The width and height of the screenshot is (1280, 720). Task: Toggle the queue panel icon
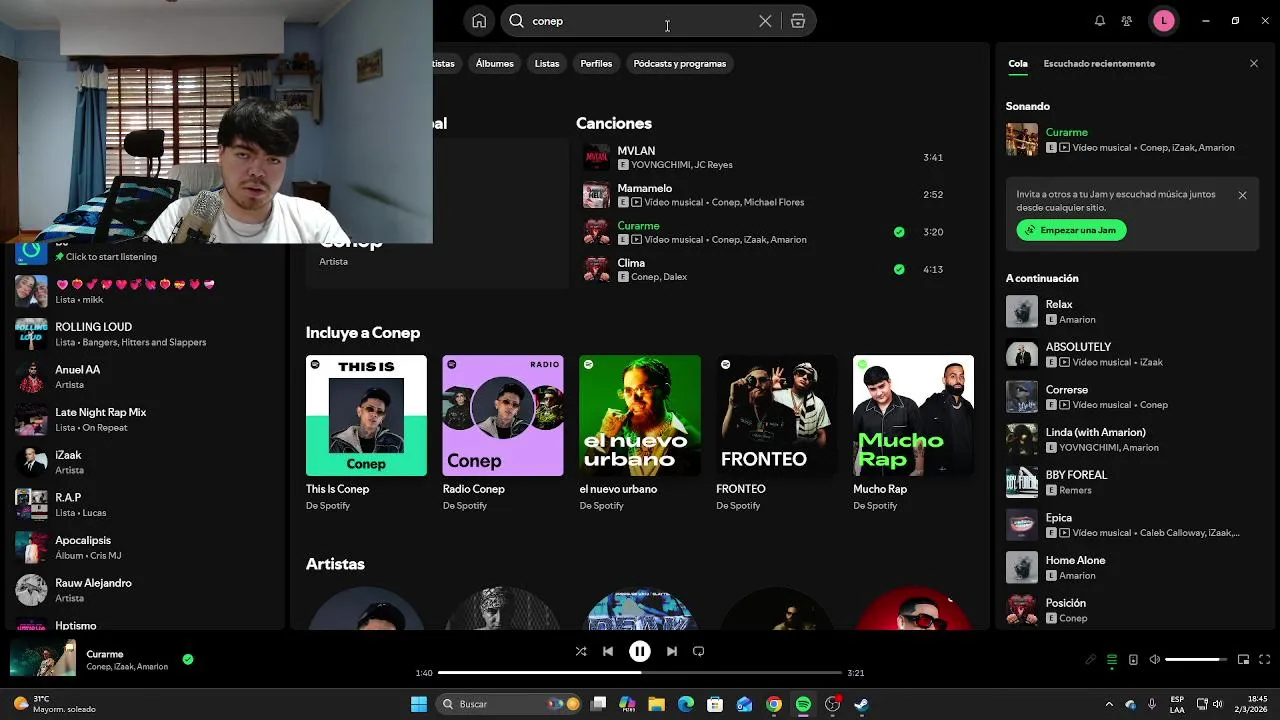(1112, 660)
